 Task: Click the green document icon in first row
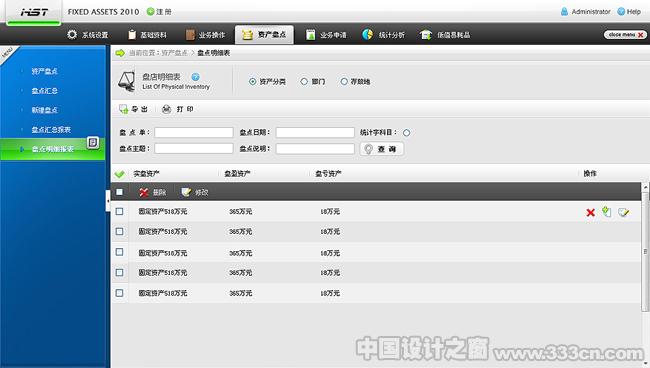click(x=606, y=212)
